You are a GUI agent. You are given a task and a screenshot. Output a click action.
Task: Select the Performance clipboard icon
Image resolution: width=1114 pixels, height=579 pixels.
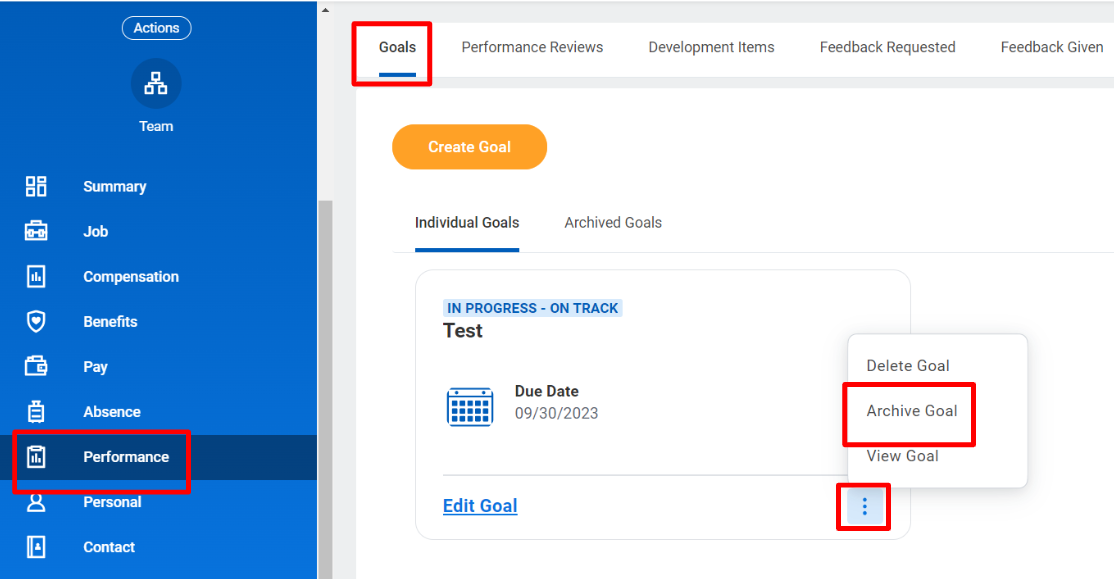point(36,456)
